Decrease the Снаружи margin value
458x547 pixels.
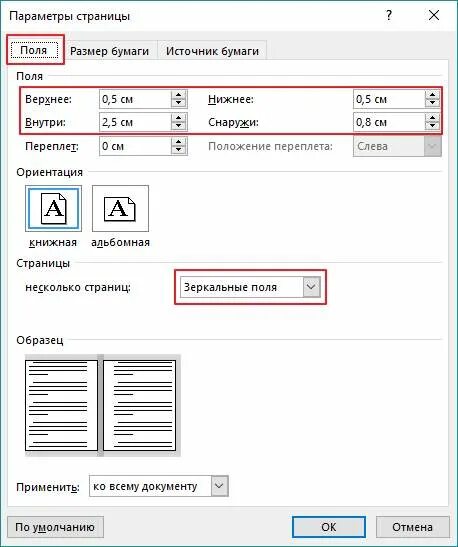click(x=433, y=126)
